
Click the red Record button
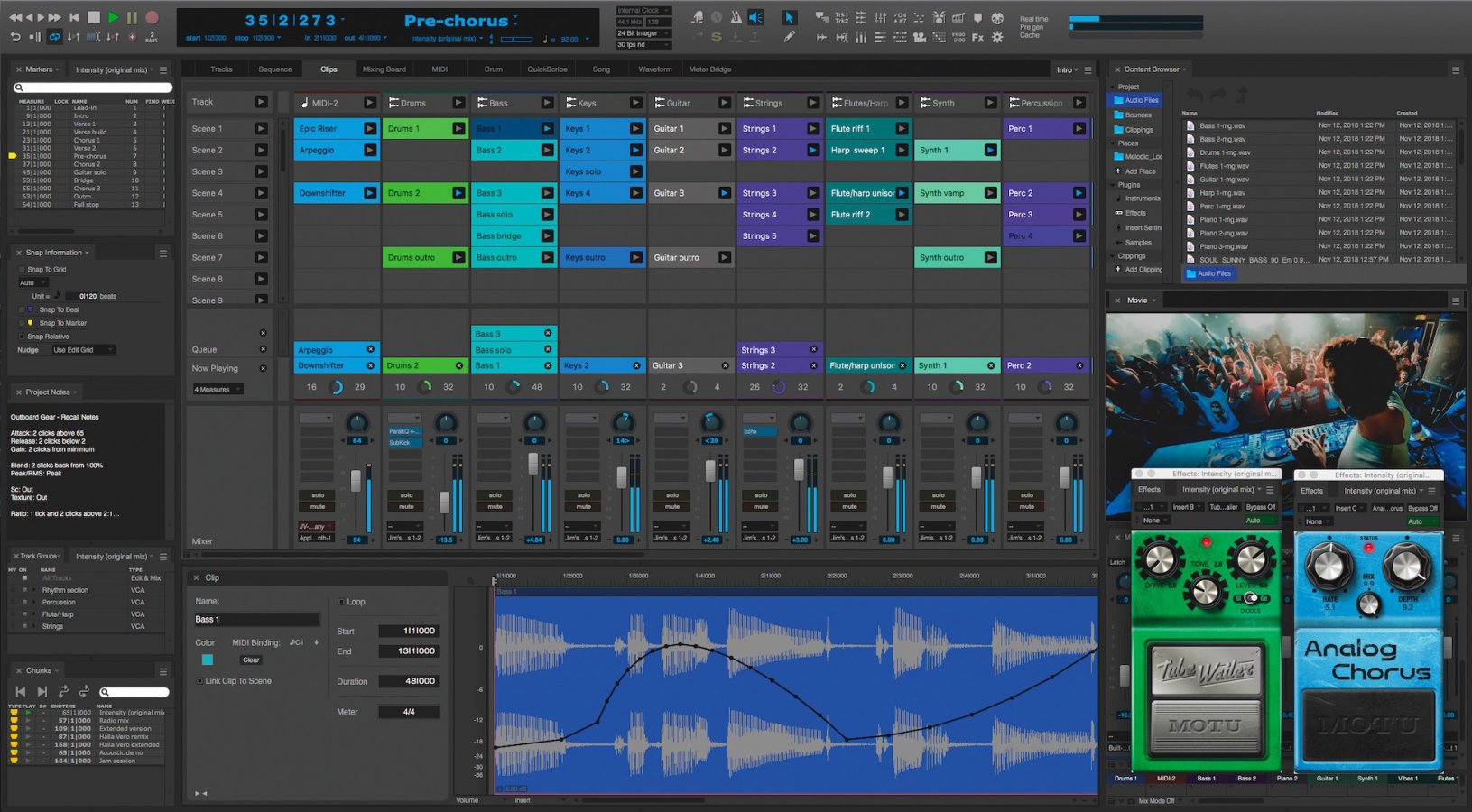click(152, 17)
